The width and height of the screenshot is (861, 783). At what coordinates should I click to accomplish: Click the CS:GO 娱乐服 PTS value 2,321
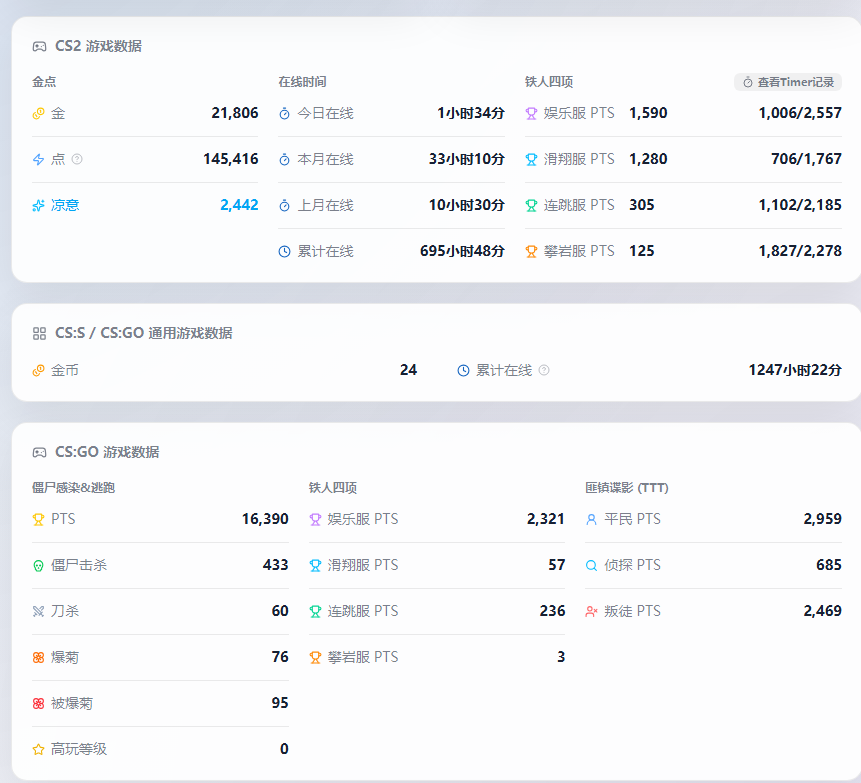click(x=546, y=519)
